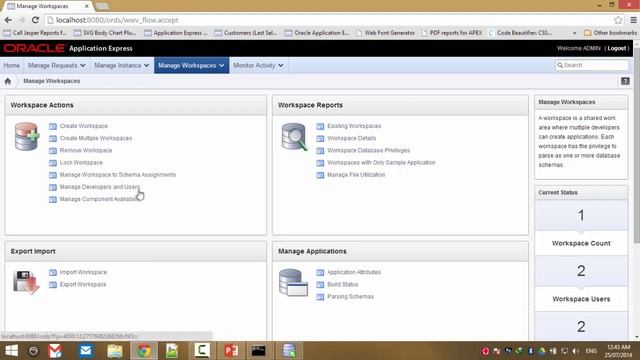The height and width of the screenshot is (360, 640).
Task: Open the Web Font Generator bookmark
Action: coord(385,33)
